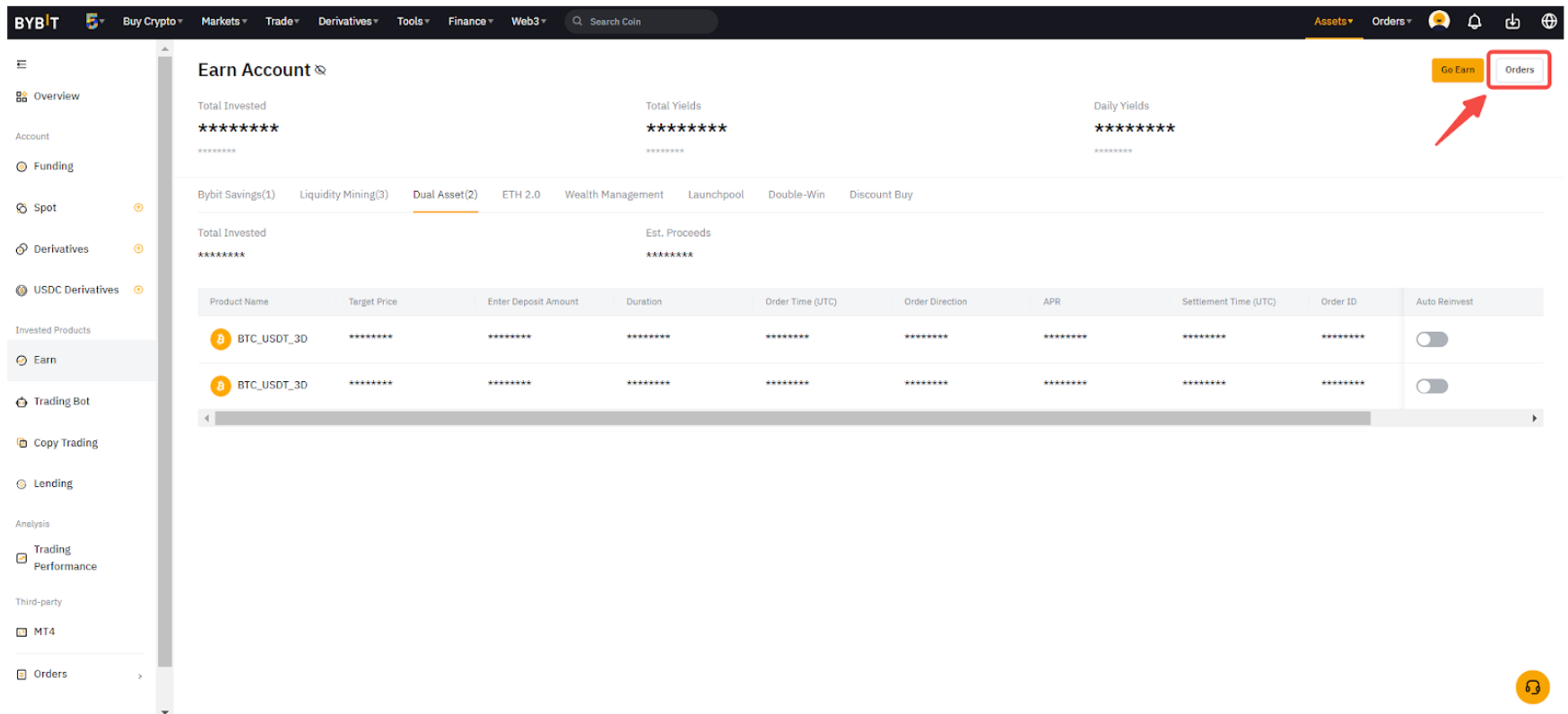1568x714 pixels.
Task: Select the Liquidity Mining tab
Action: pyautogui.click(x=344, y=195)
